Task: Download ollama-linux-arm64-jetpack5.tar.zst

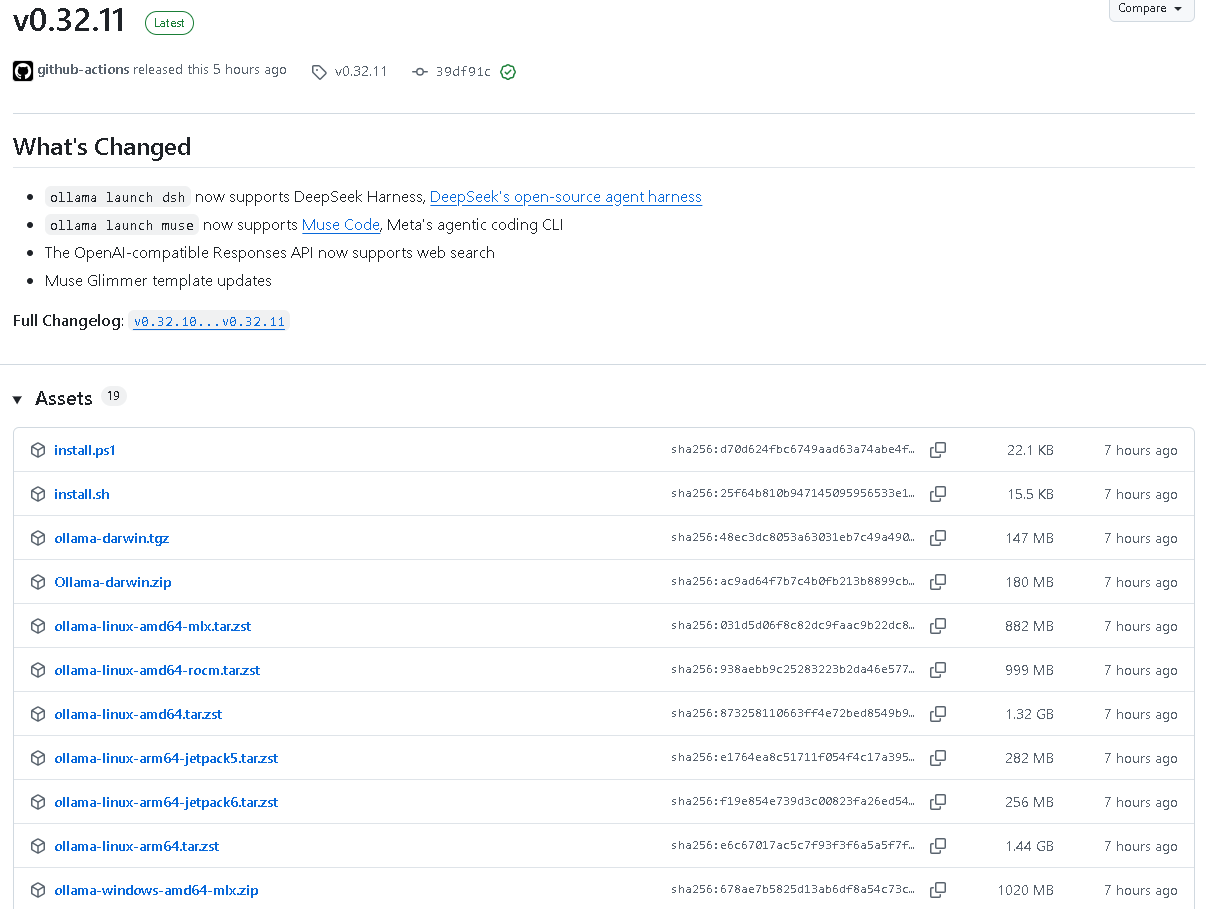Action: 166,758
